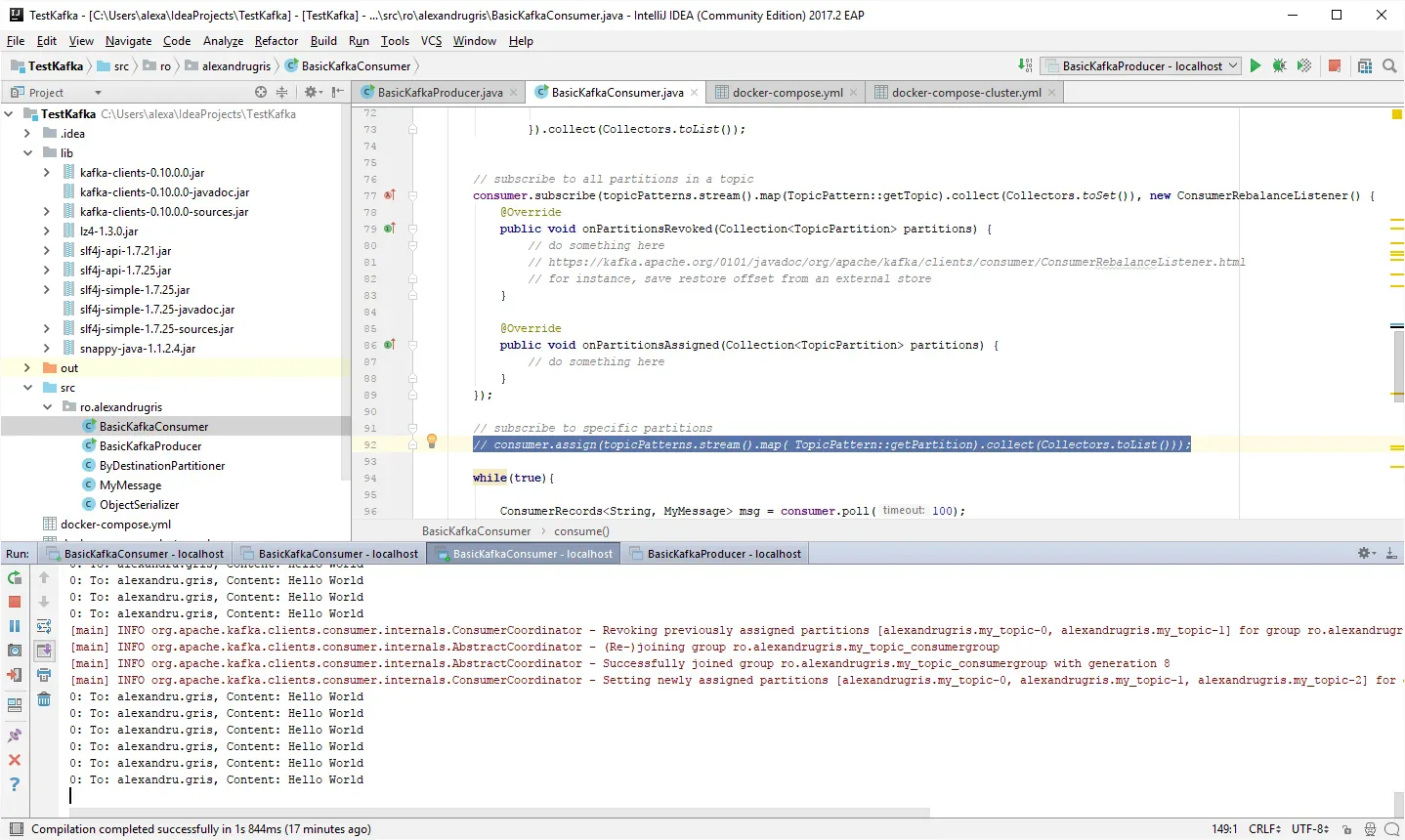The width and height of the screenshot is (1405, 840).
Task: Close the Run tab with red X
Action: click(x=15, y=760)
